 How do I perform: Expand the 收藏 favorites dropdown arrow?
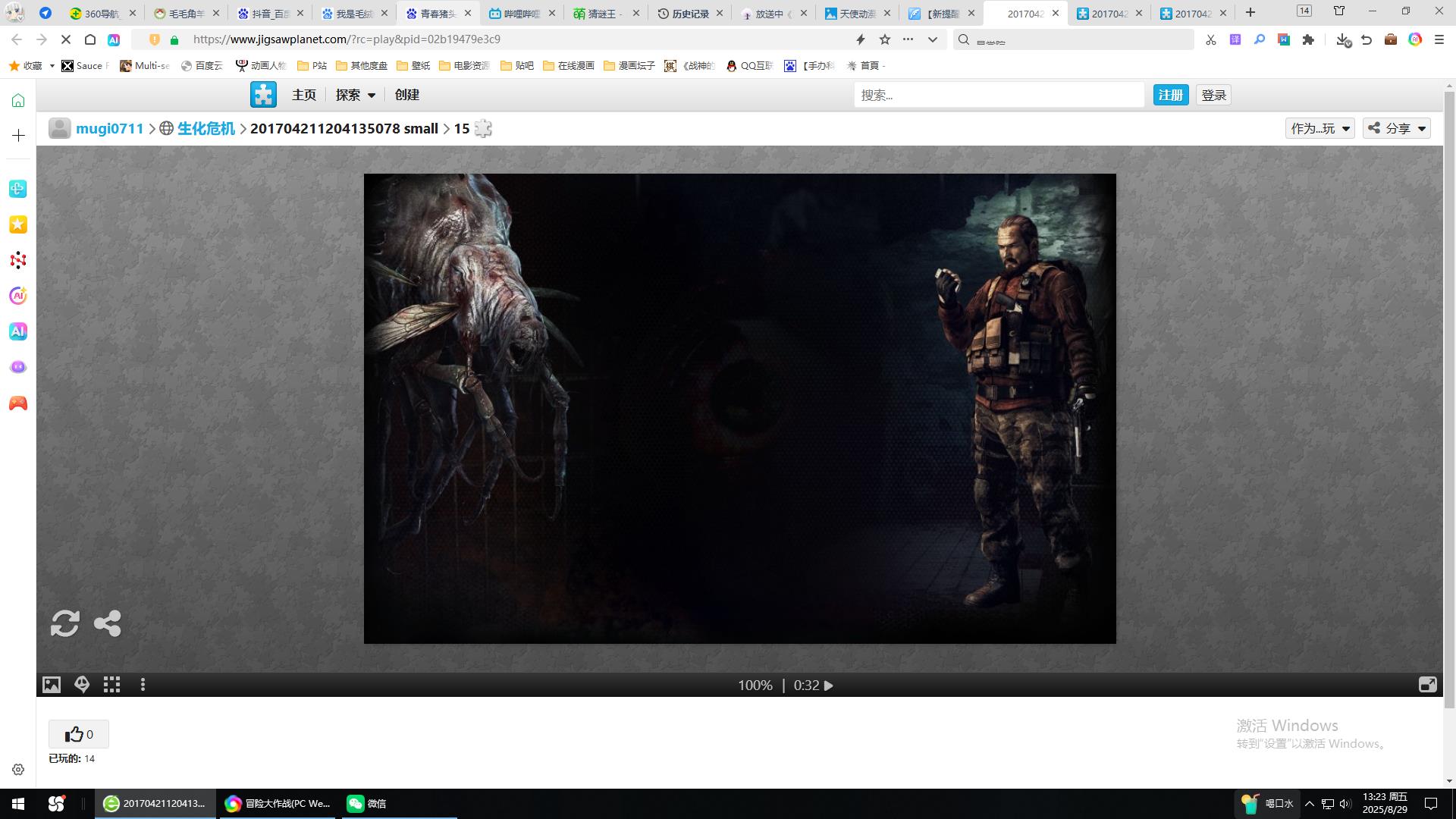[x=52, y=66]
